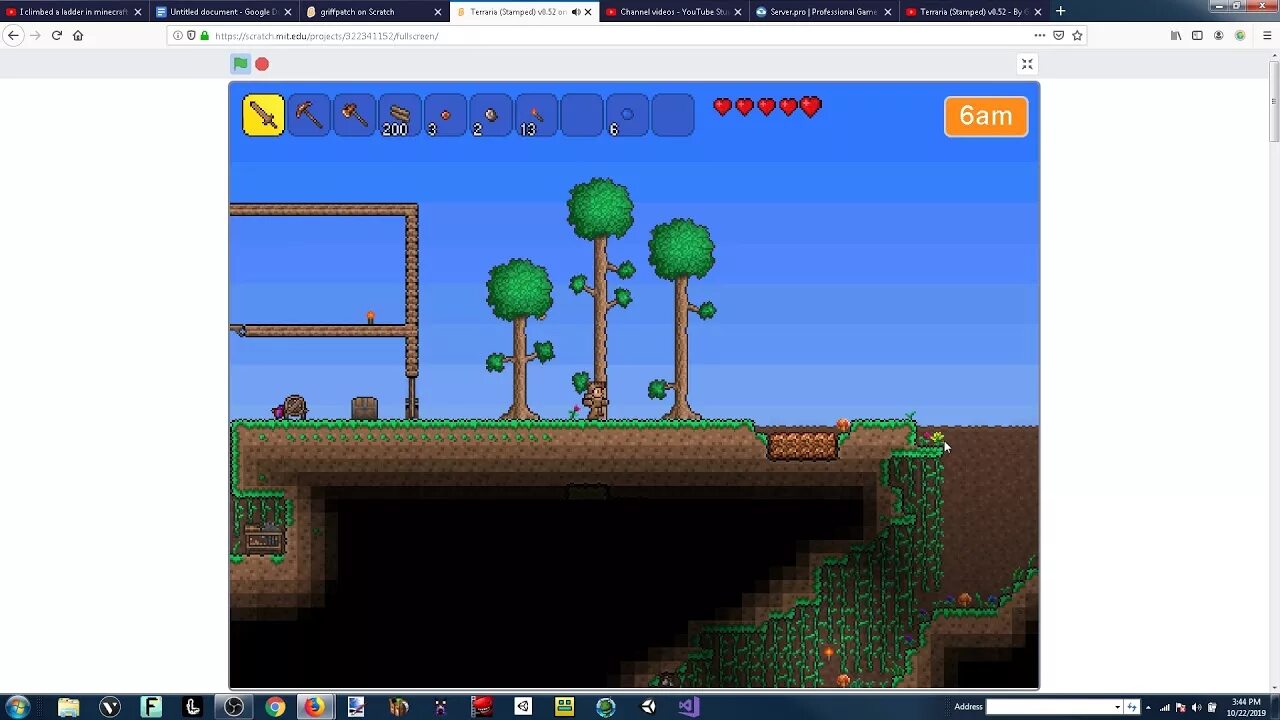Select the hotbar item with count 6

point(627,115)
